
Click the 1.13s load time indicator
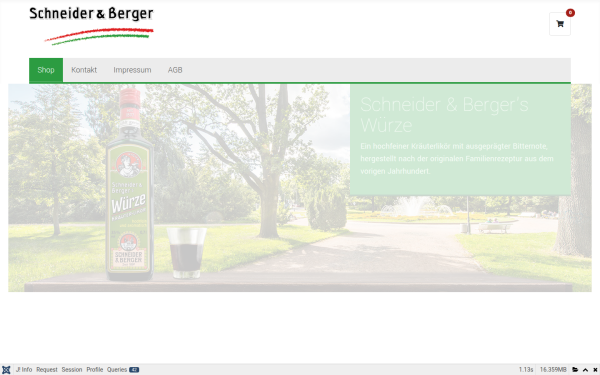click(526, 370)
